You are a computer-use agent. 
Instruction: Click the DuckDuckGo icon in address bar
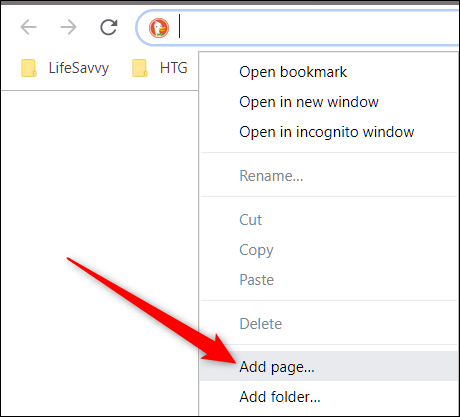(x=159, y=28)
